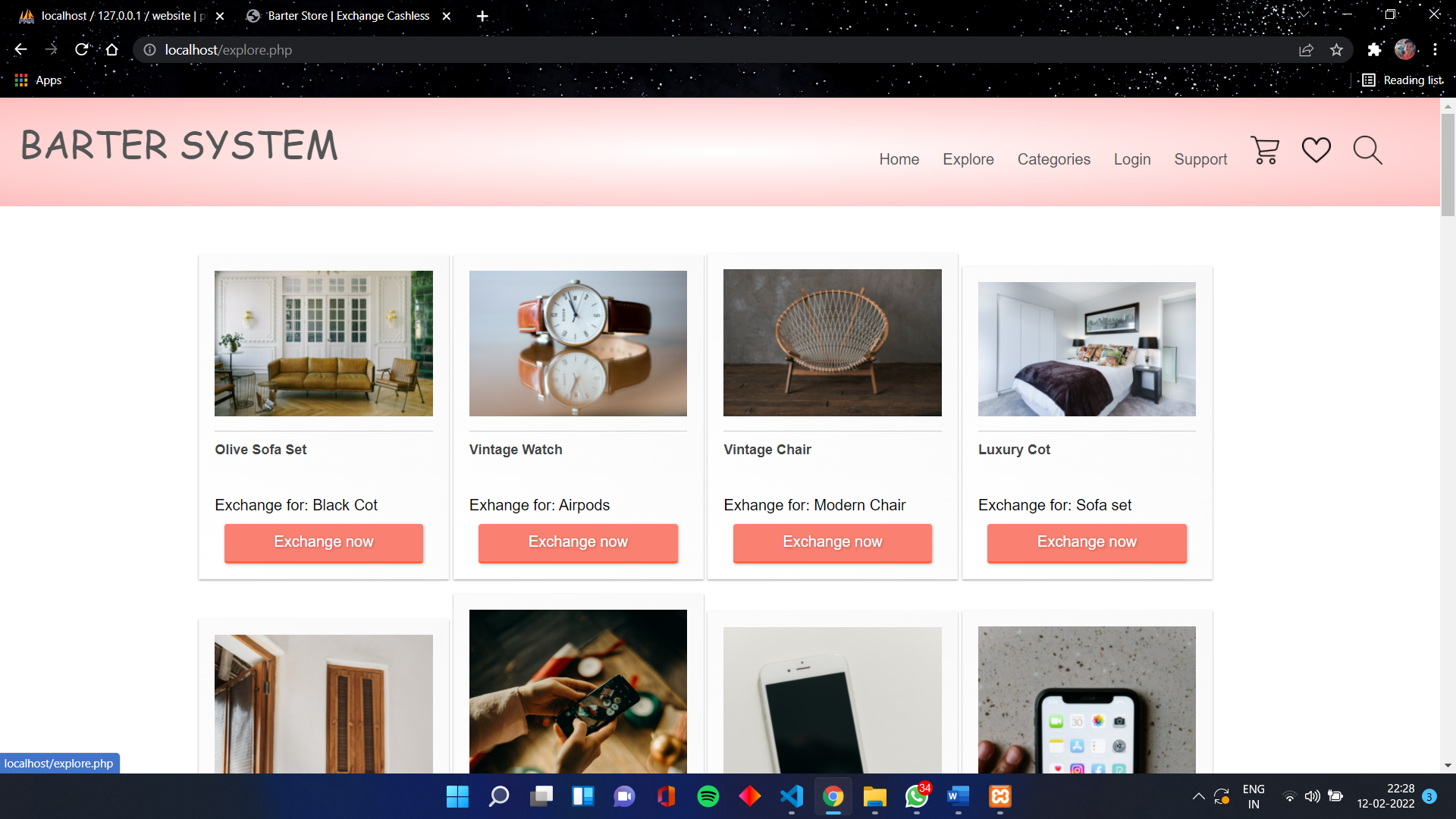Expand hidden system tray icons chevron
The image size is (1456, 819).
tap(1199, 796)
